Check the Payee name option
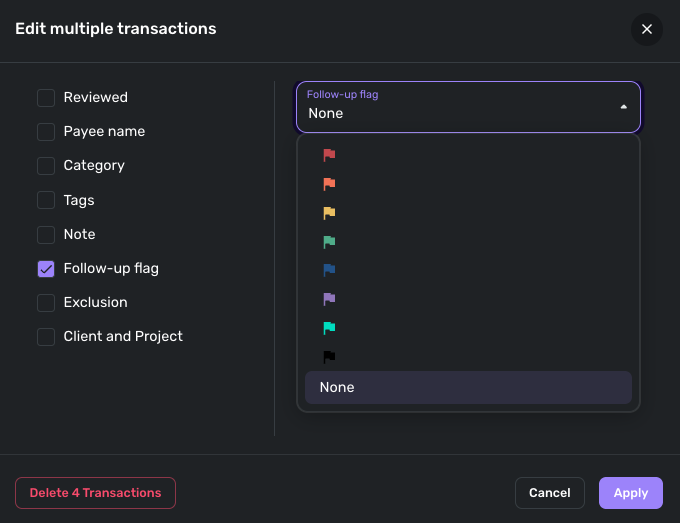The image size is (680, 523). pos(46,132)
